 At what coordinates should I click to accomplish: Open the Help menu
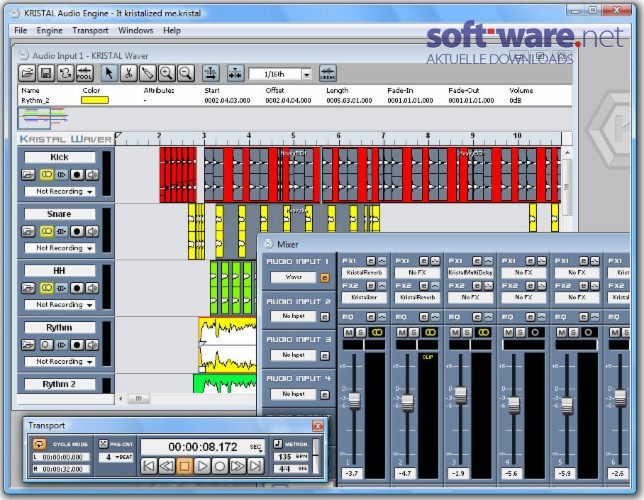click(x=172, y=30)
